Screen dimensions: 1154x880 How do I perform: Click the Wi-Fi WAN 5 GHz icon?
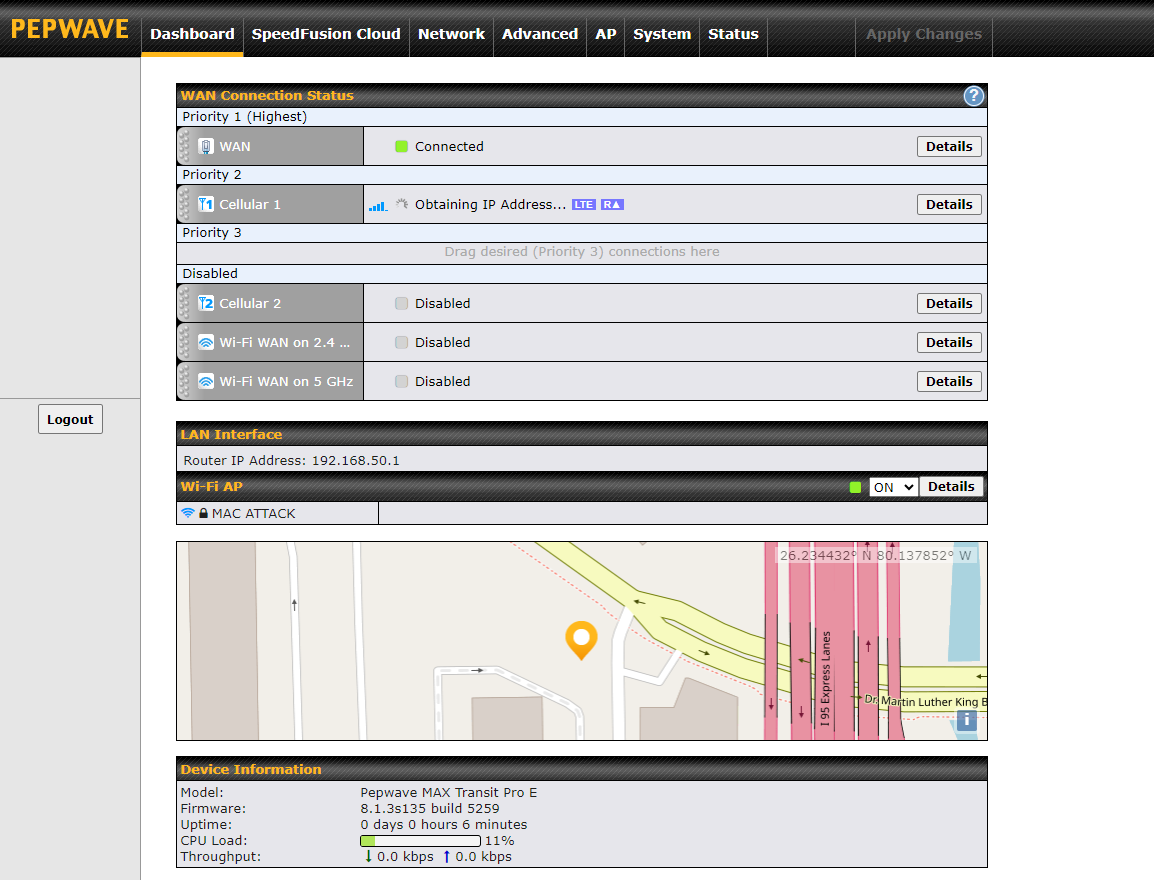[x=206, y=382]
